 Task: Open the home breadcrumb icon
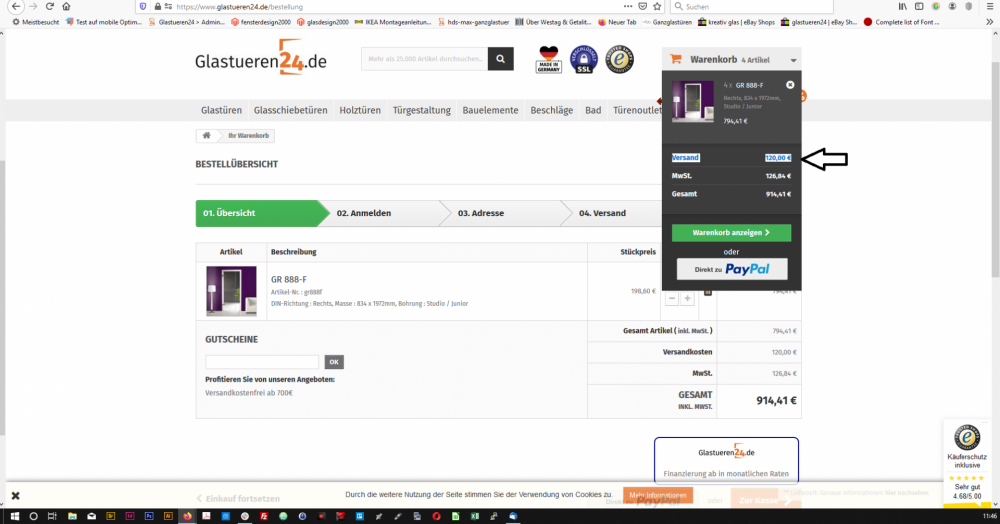[207, 136]
